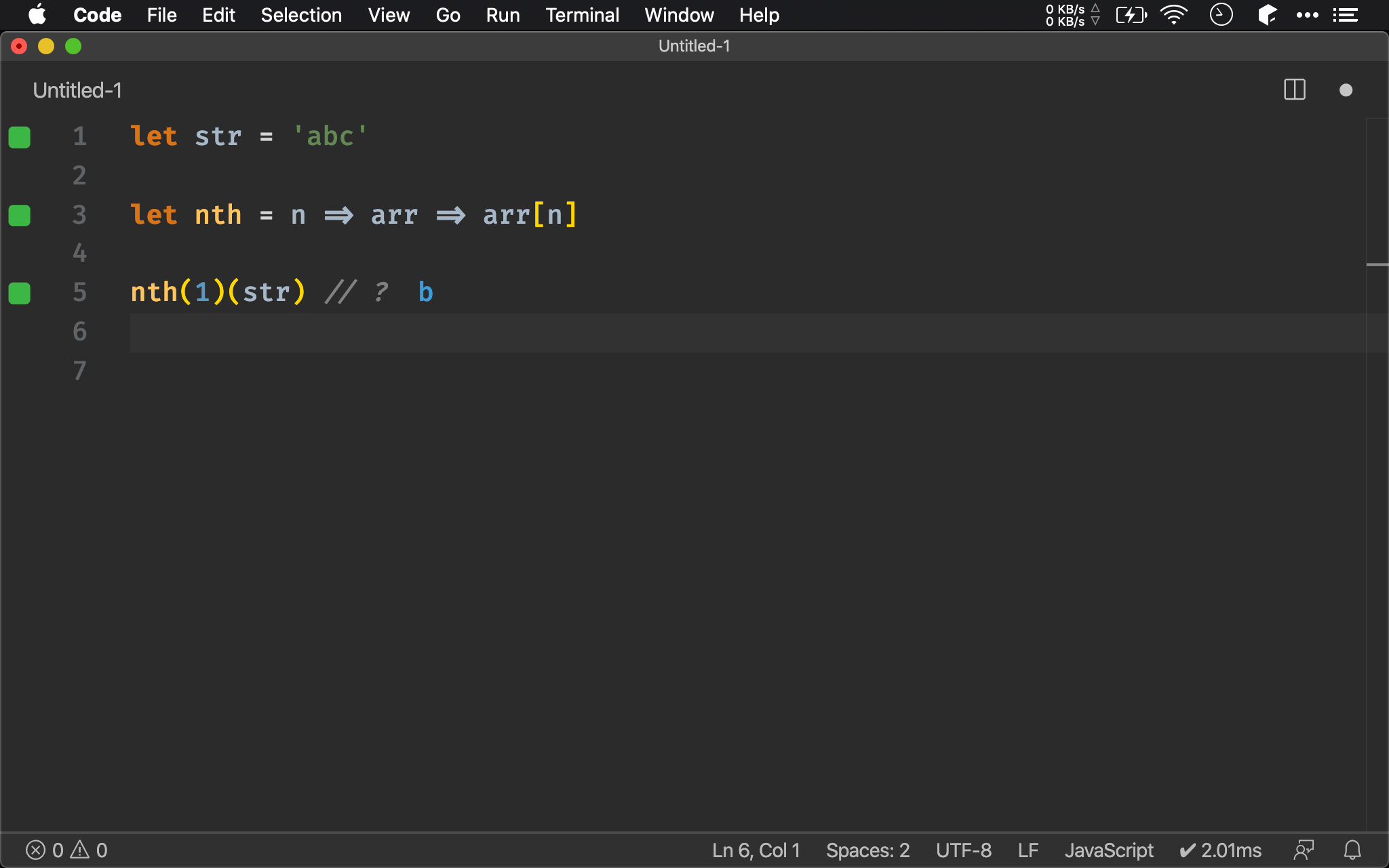Screen dimensions: 1389x868
Task: Open the View menu
Action: [389, 15]
